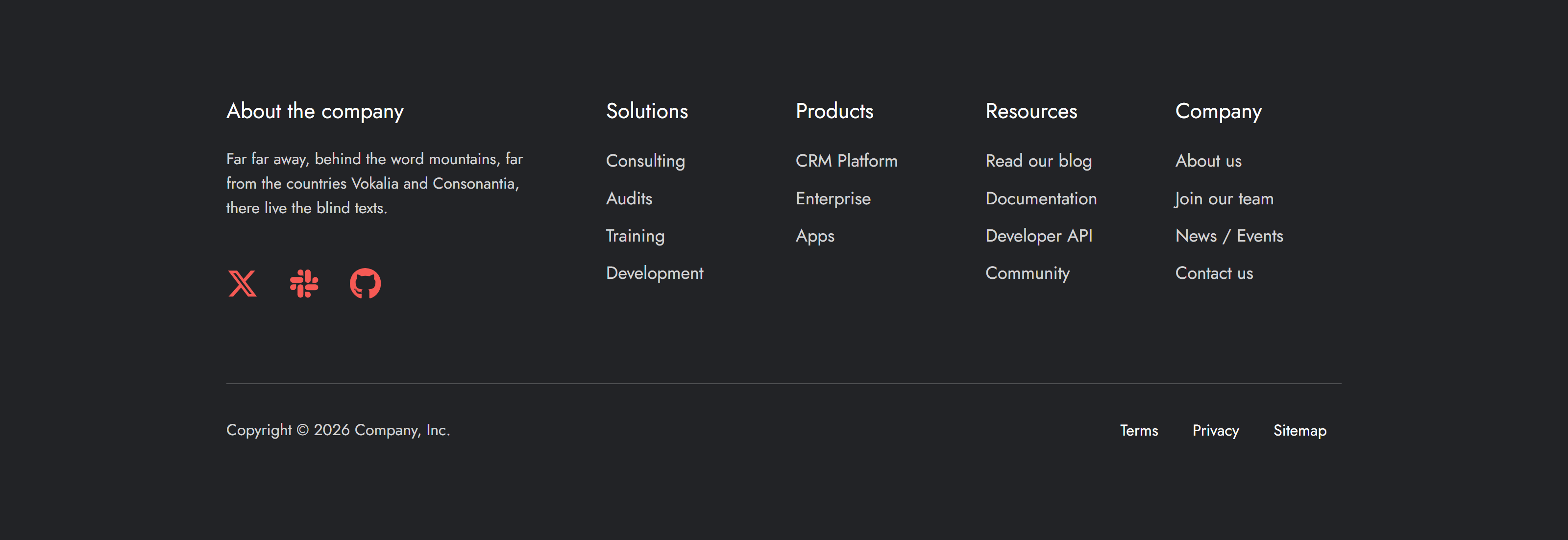Go to the Developer API link

[1038, 236]
